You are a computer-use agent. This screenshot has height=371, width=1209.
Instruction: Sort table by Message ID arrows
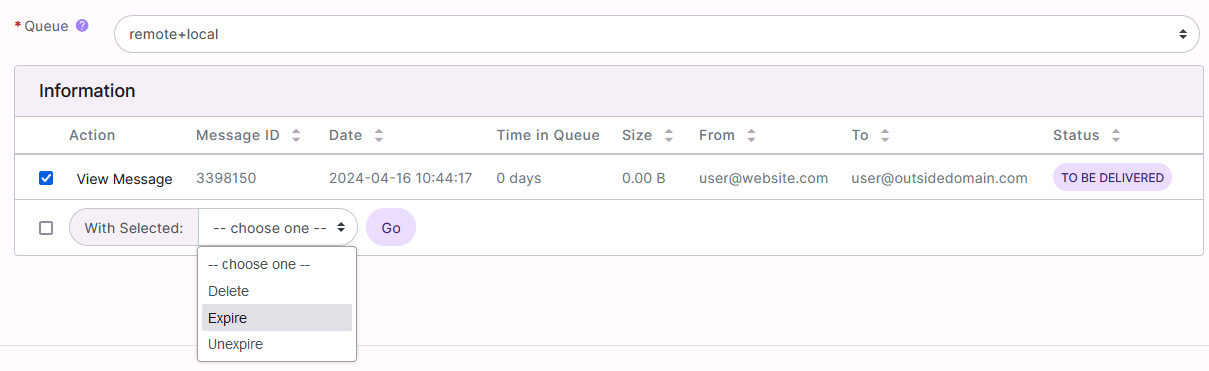(x=296, y=135)
